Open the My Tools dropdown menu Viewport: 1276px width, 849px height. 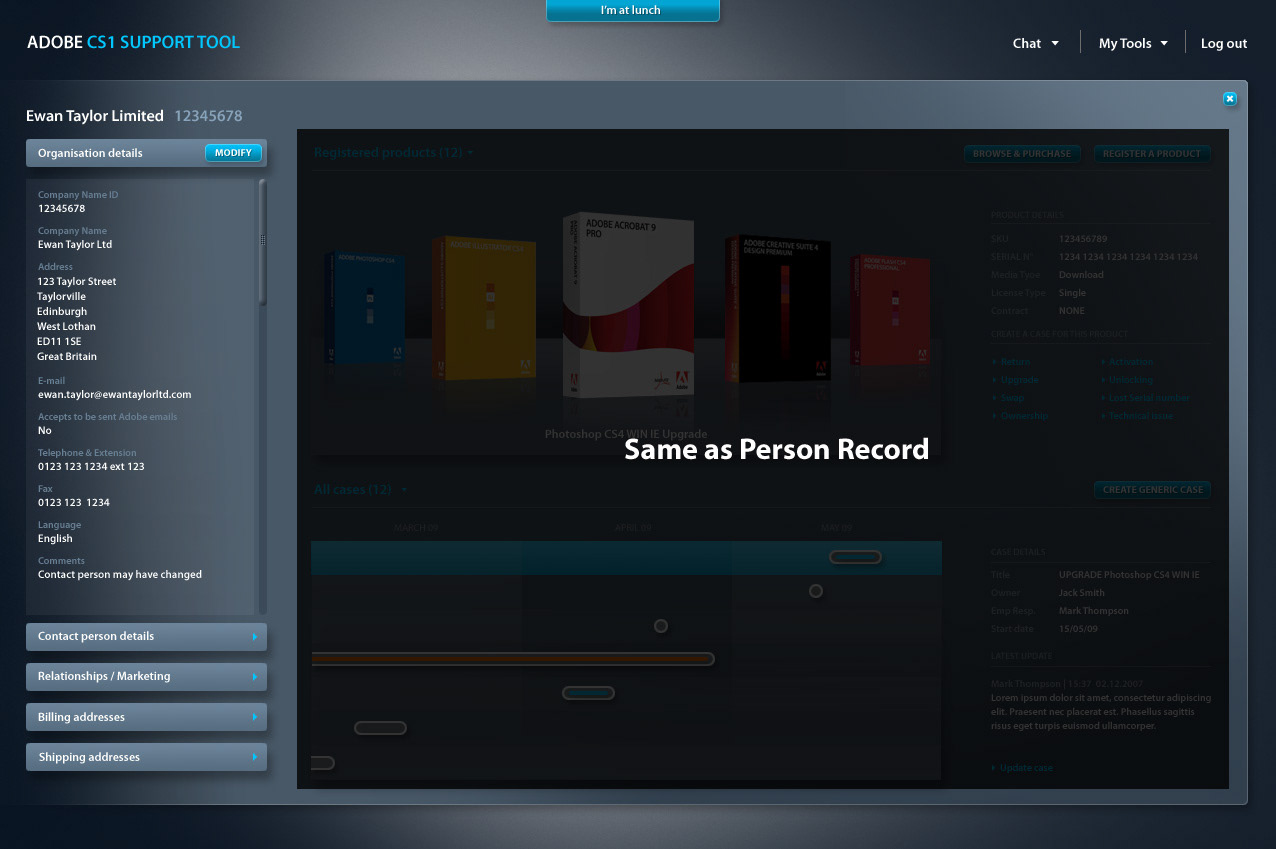[1133, 43]
